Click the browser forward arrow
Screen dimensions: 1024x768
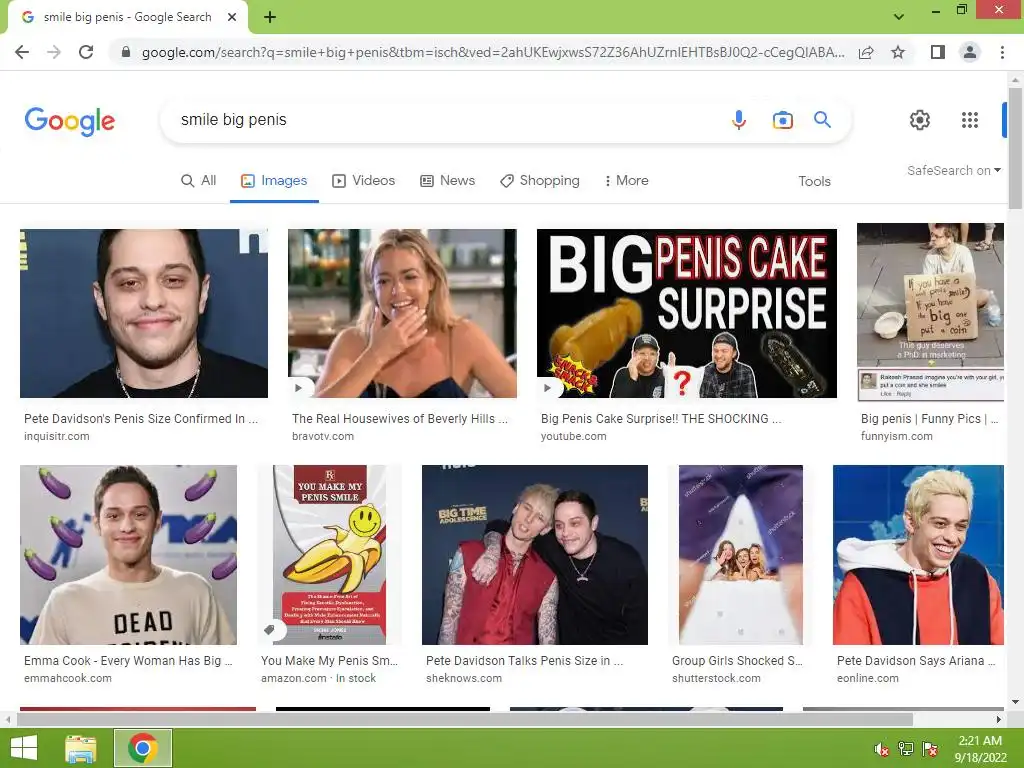(x=54, y=52)
